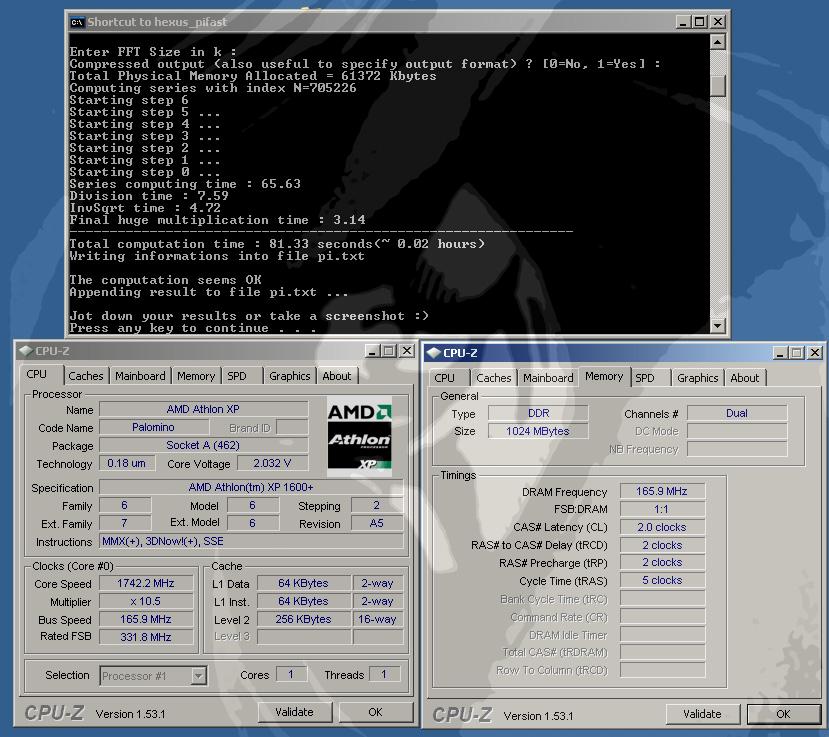Click the Package value Socket A (462)

tap(204, 445)
